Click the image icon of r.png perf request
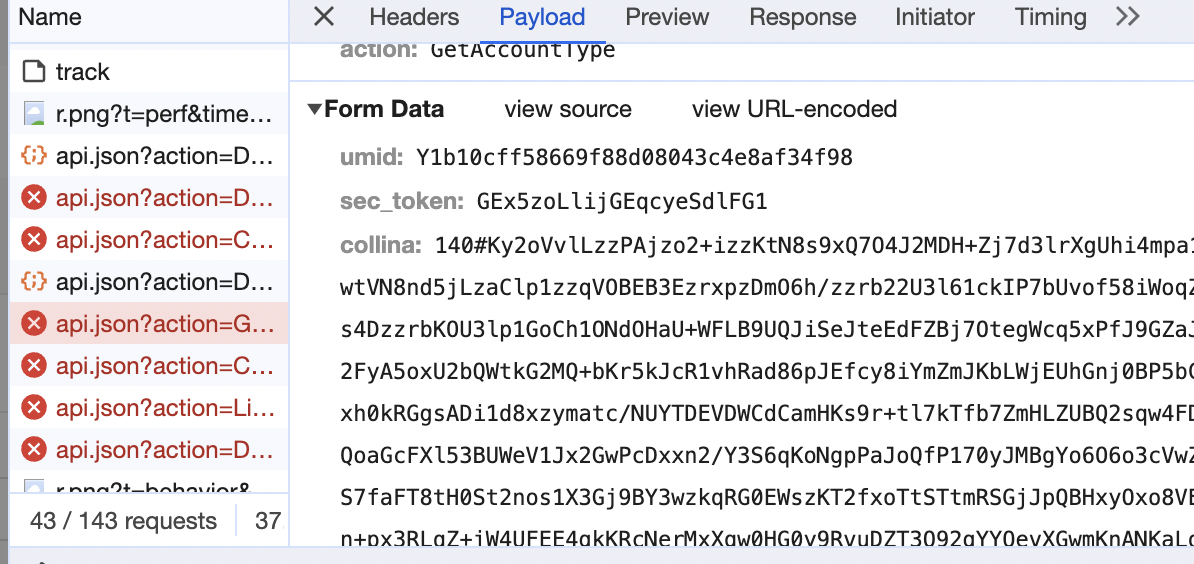Image resolution: width=1194 pixels, height=564 pixels. point(35,114)
